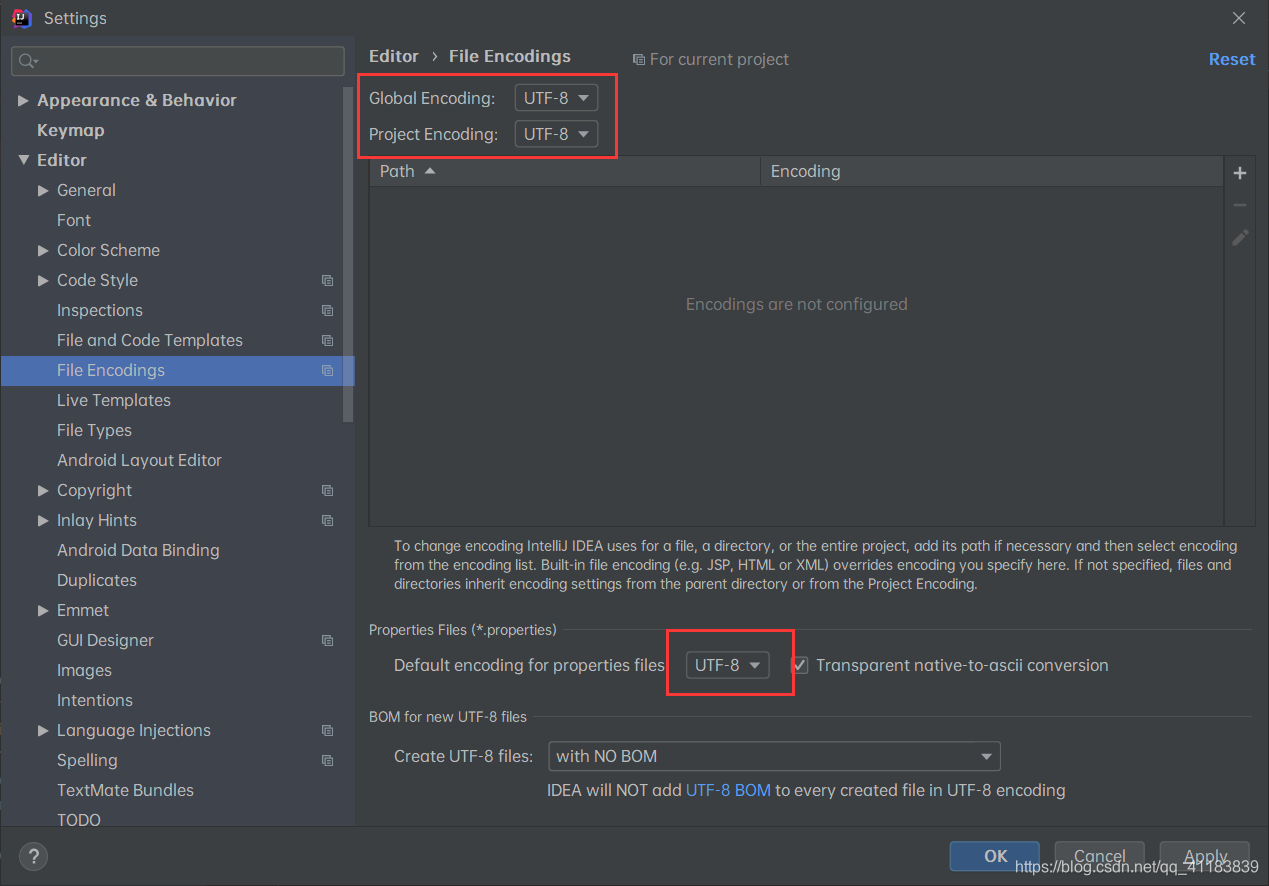Screen dimensions: 1269x886
Task: Click the Editor breadcrumb
Action: point(394,56)
